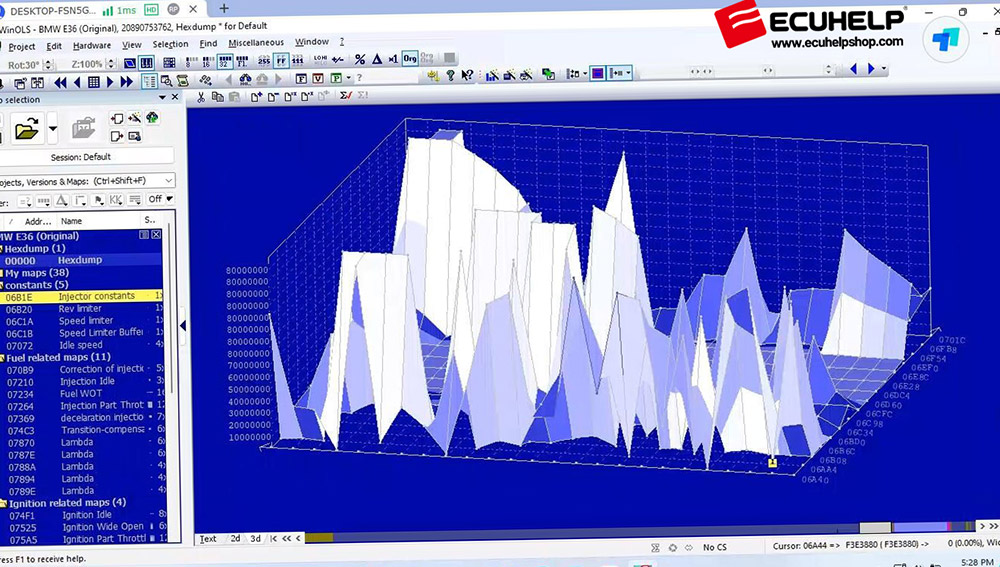Click the Session: Default button

[x=81, y=157]
